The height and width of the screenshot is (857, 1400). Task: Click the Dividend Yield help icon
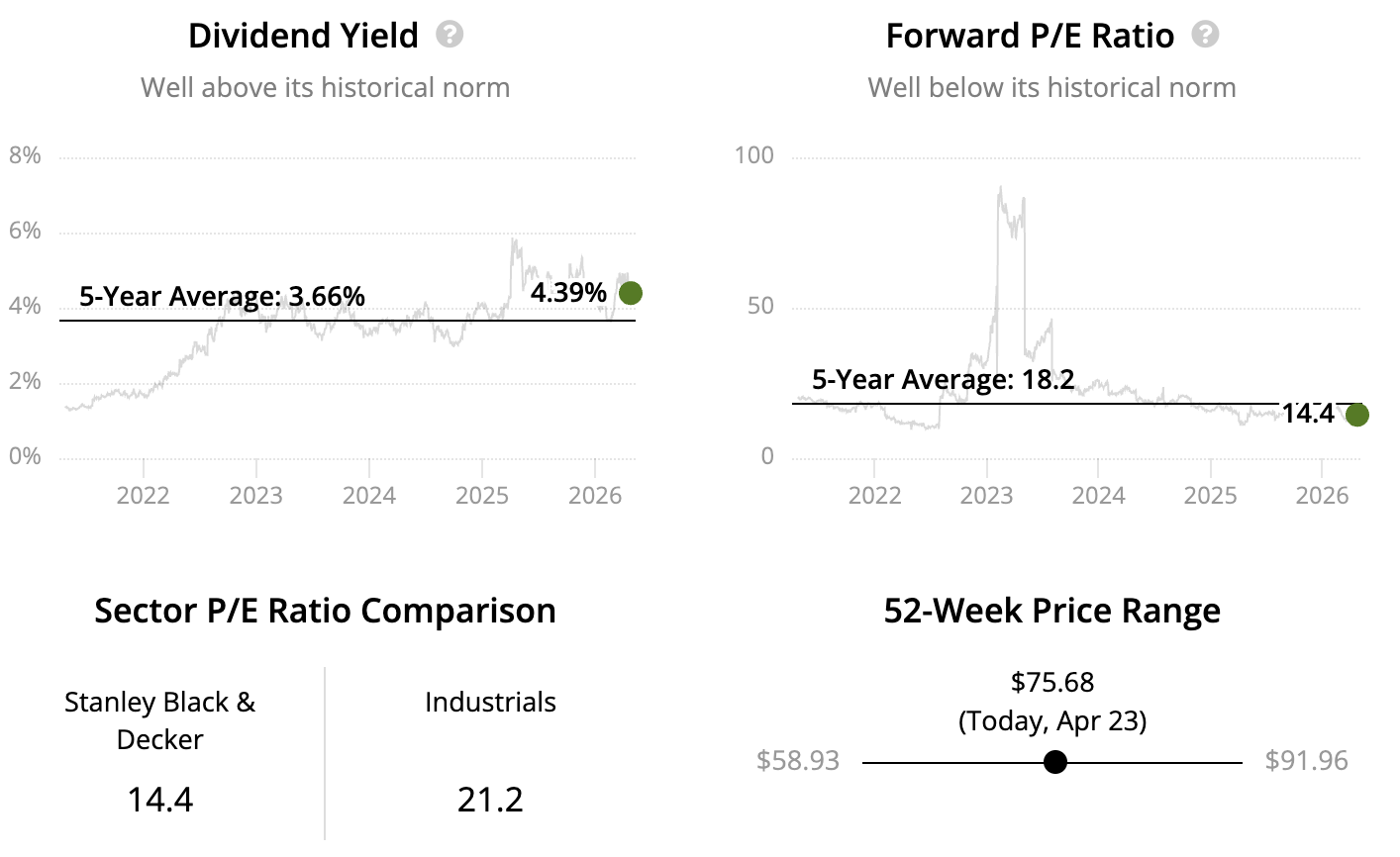450,35
